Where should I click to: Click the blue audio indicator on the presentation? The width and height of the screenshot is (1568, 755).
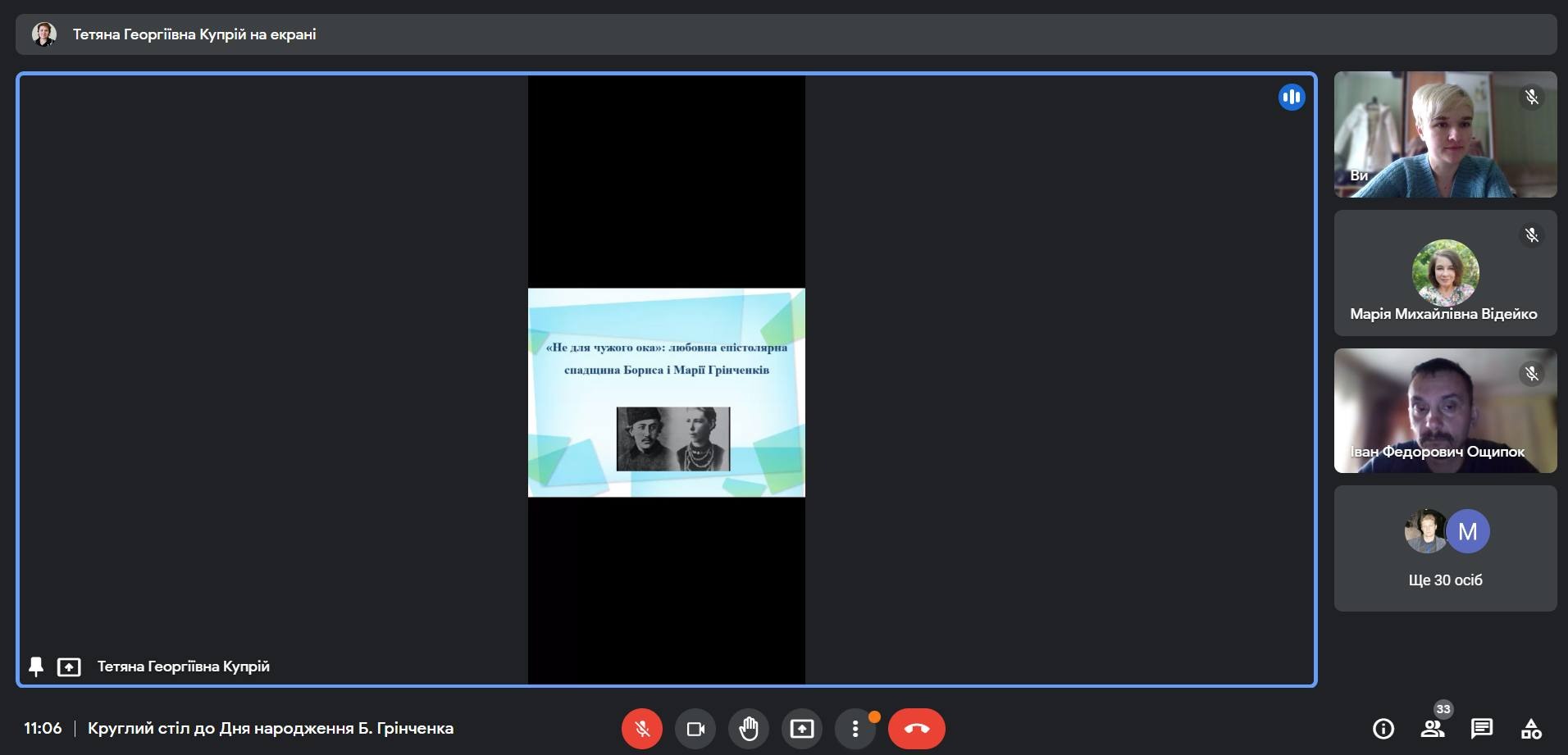click(1291, 98)
